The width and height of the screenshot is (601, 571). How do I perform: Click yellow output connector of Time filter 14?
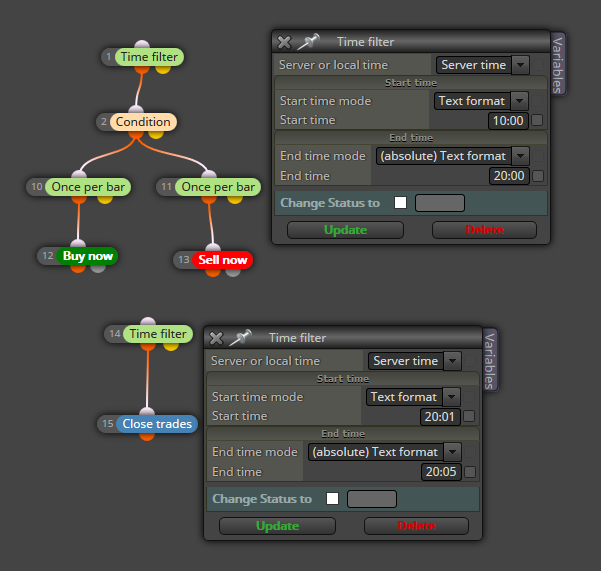point(171,346)
